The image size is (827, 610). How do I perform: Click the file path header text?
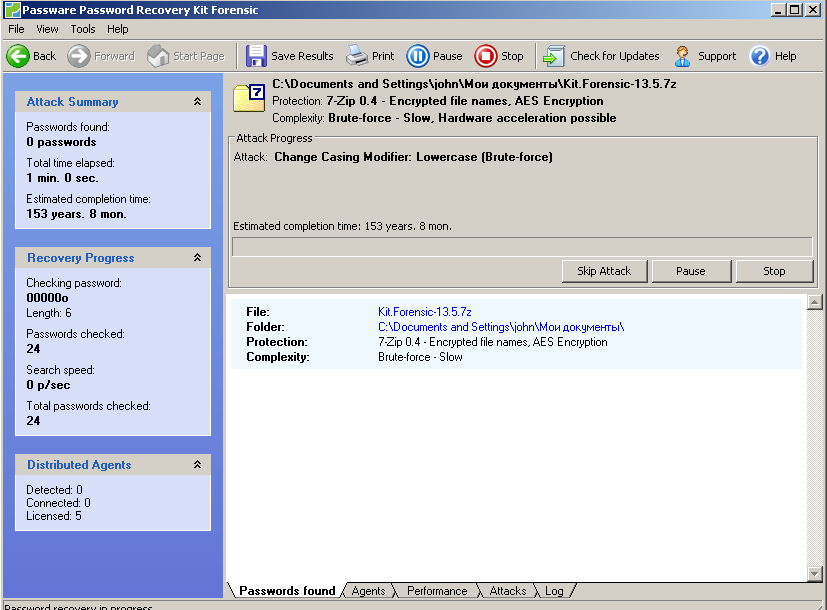(x=474, y=84)
